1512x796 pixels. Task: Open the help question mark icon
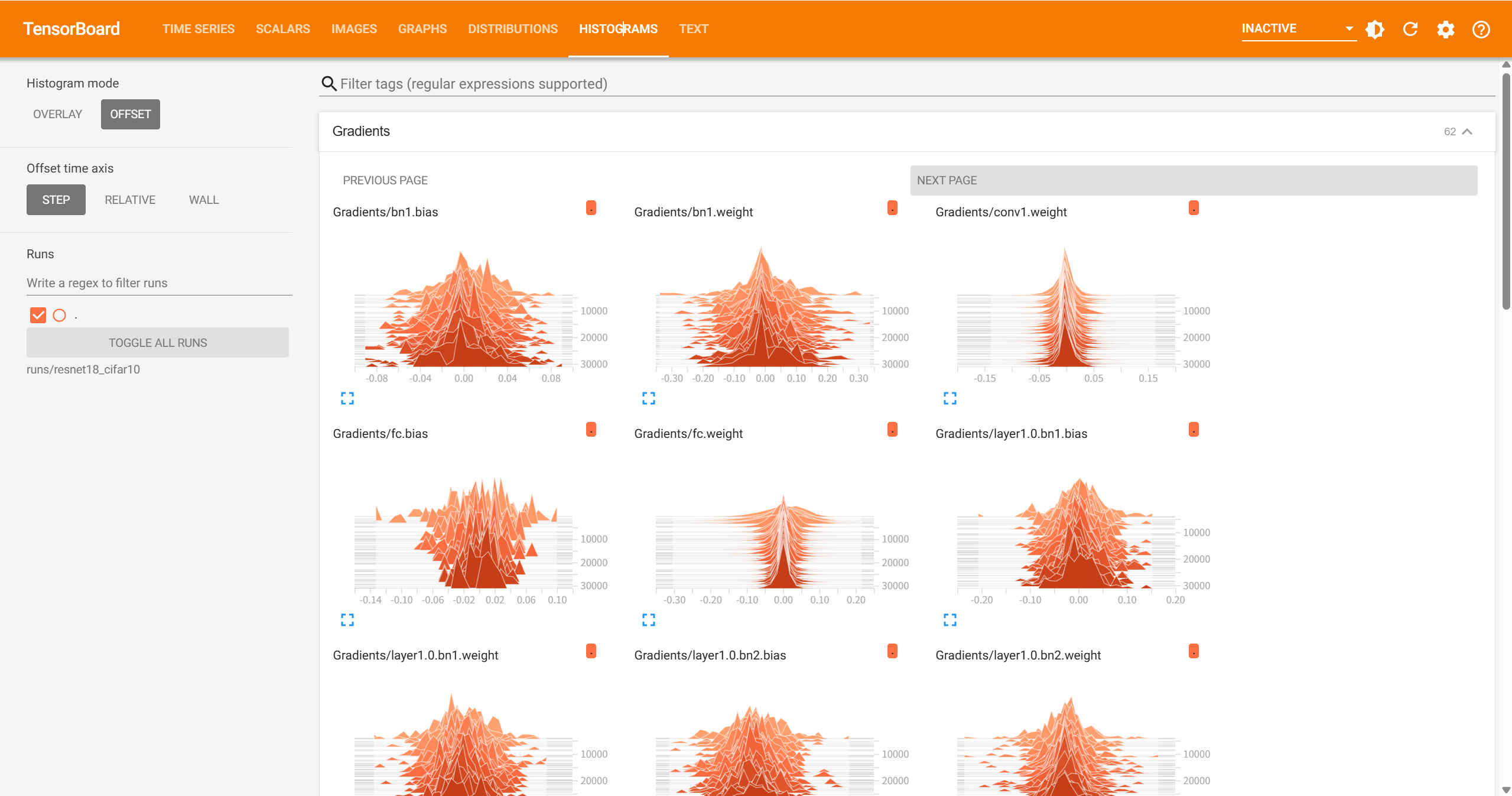tap(1481, 29)
